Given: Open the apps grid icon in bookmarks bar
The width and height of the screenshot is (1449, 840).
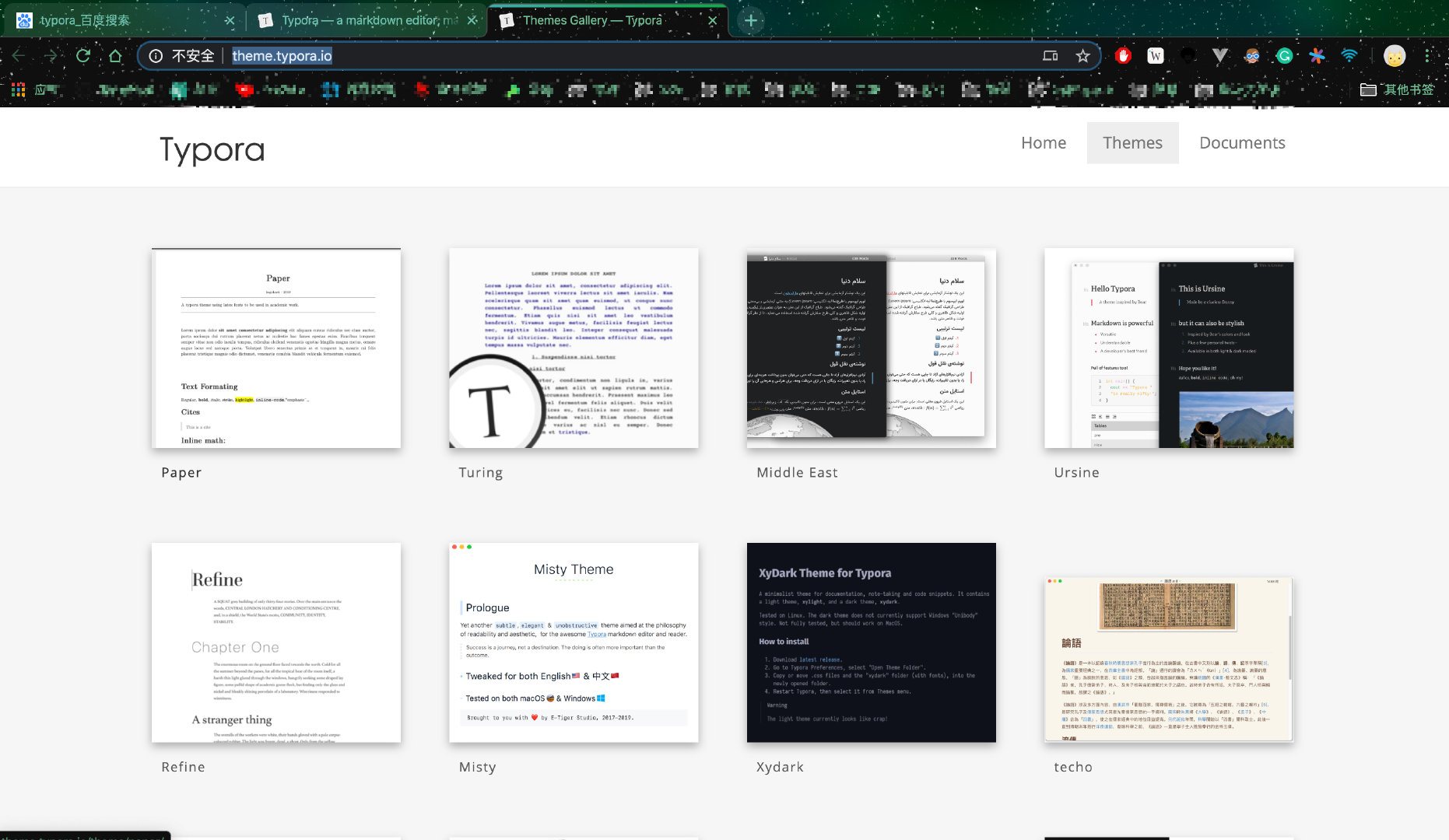Looking at the screenshot, I should coord(18,90).
